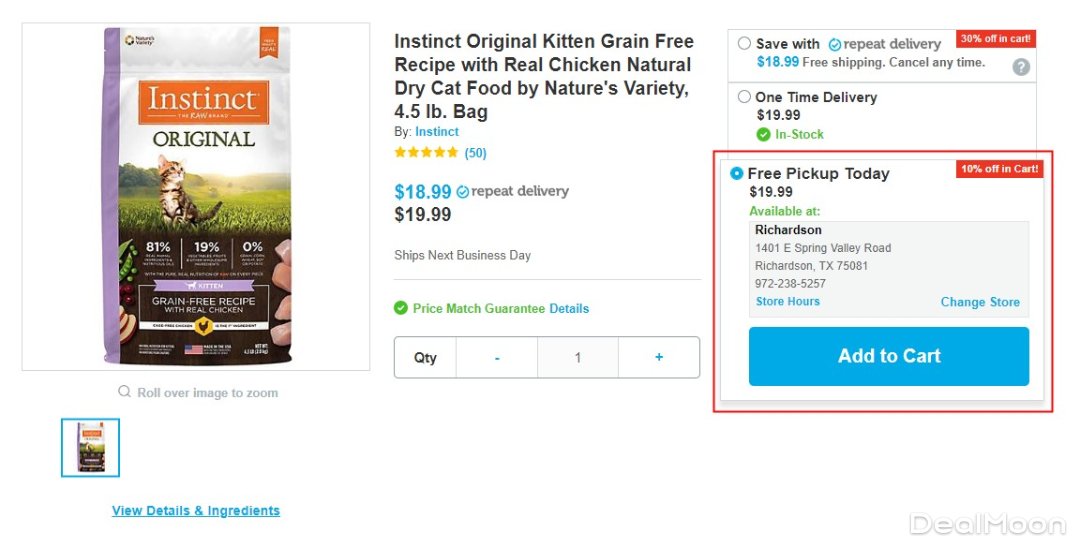Decrease quantity with the minus button
Image resolution: width=1080 pixels, height=548 pixels.
tap(497, 357)
